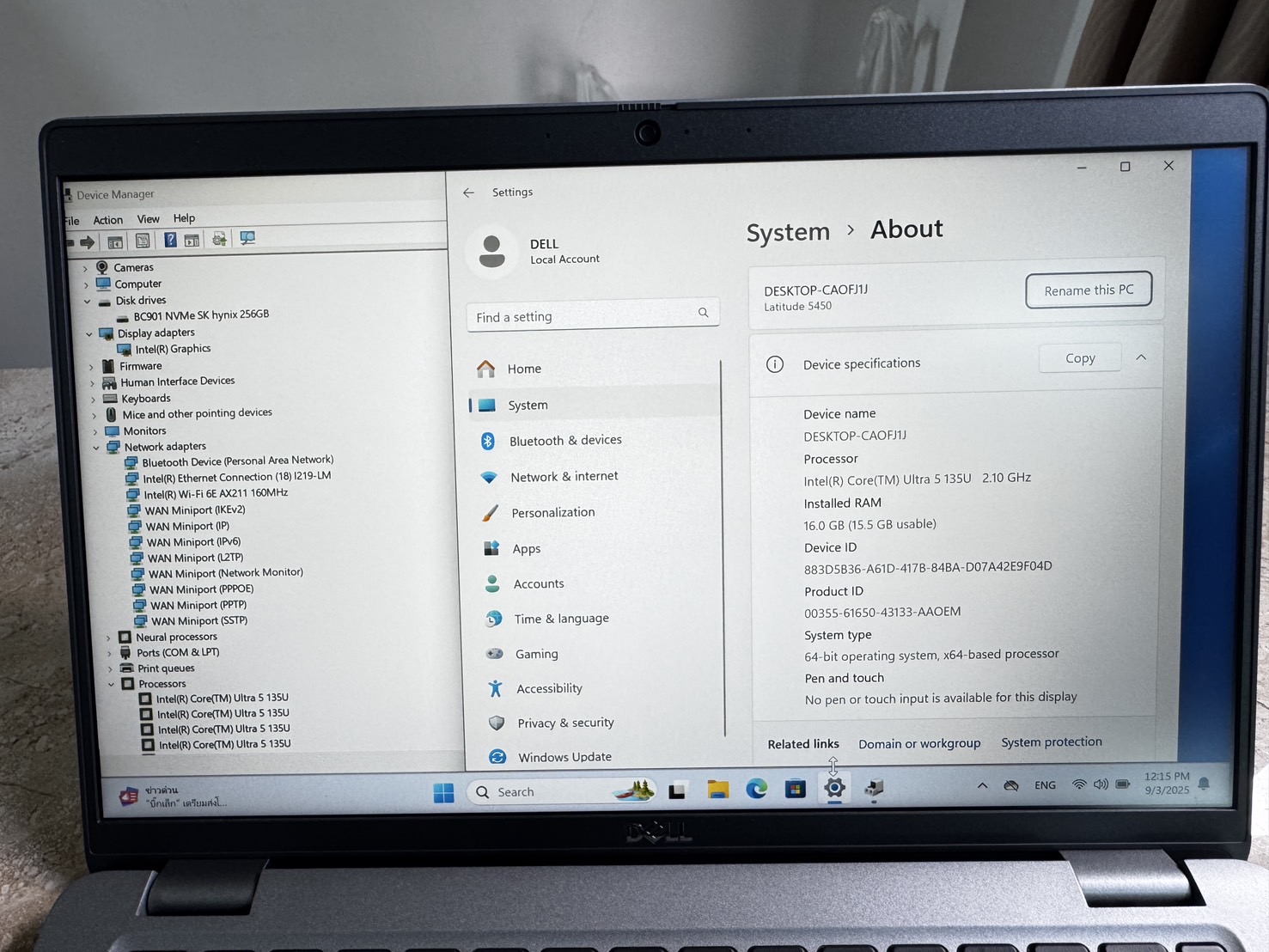Go back with Settings back arrow
This screenshot has height=952, width=1269.
point(468,192)
